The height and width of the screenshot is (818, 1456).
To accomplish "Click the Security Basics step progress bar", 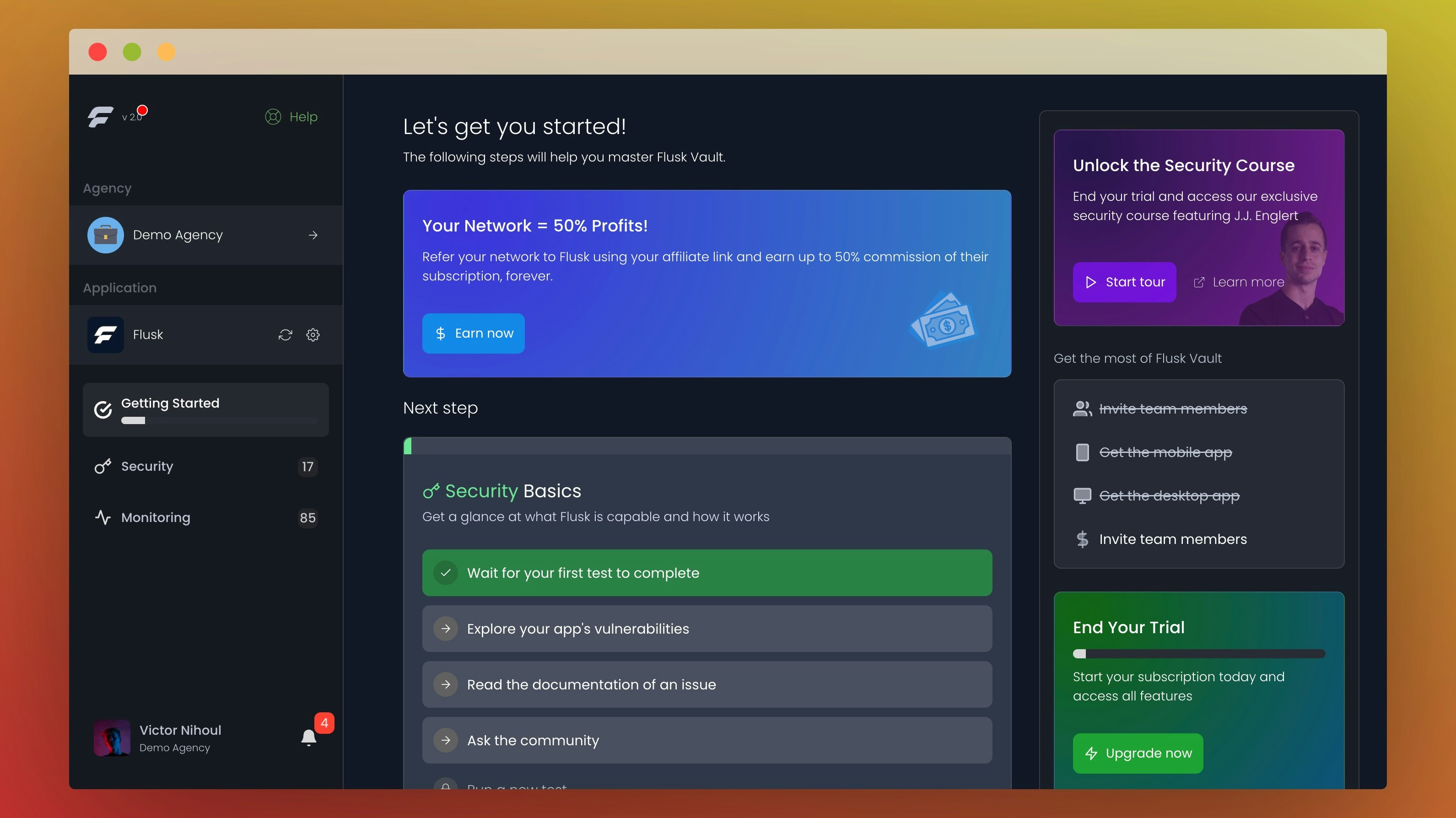I will 707,446.
